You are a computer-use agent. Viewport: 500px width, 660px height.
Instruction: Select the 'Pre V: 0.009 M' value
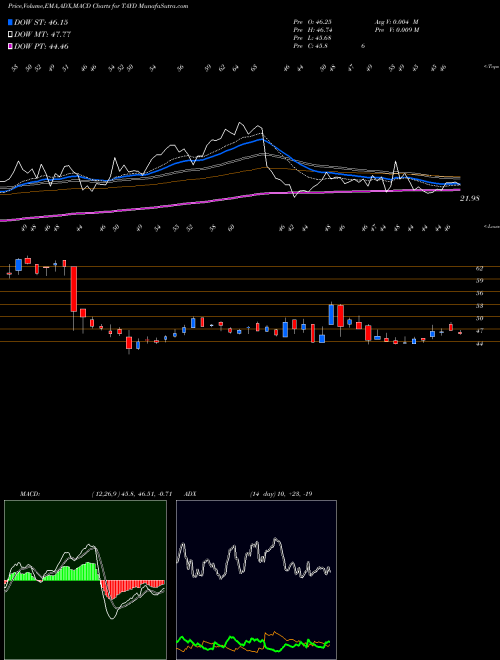(x=396, y=30)
